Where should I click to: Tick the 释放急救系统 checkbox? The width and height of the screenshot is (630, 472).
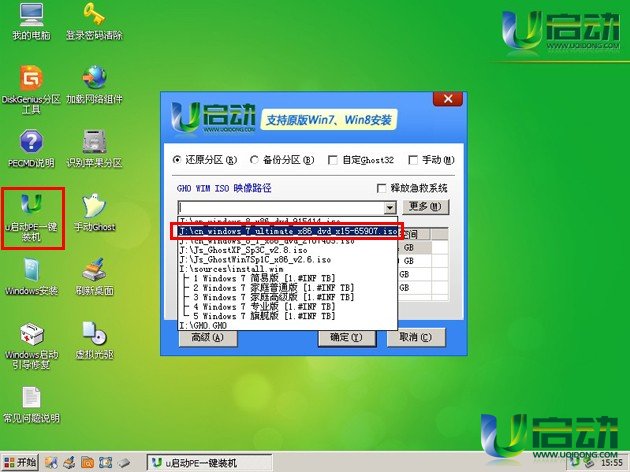point(381,188)
